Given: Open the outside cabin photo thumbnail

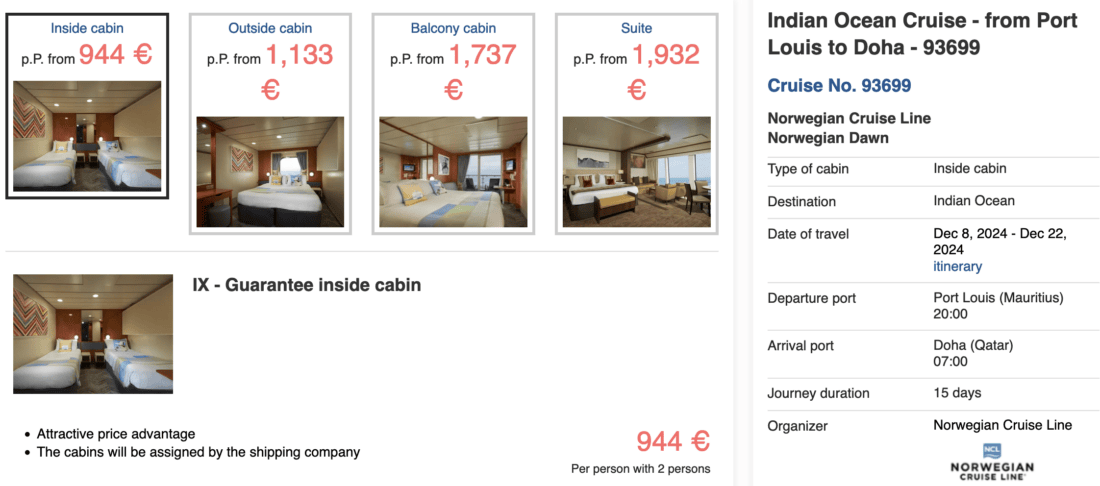Looking at the screenshot, I should click(x=270, y=172).
